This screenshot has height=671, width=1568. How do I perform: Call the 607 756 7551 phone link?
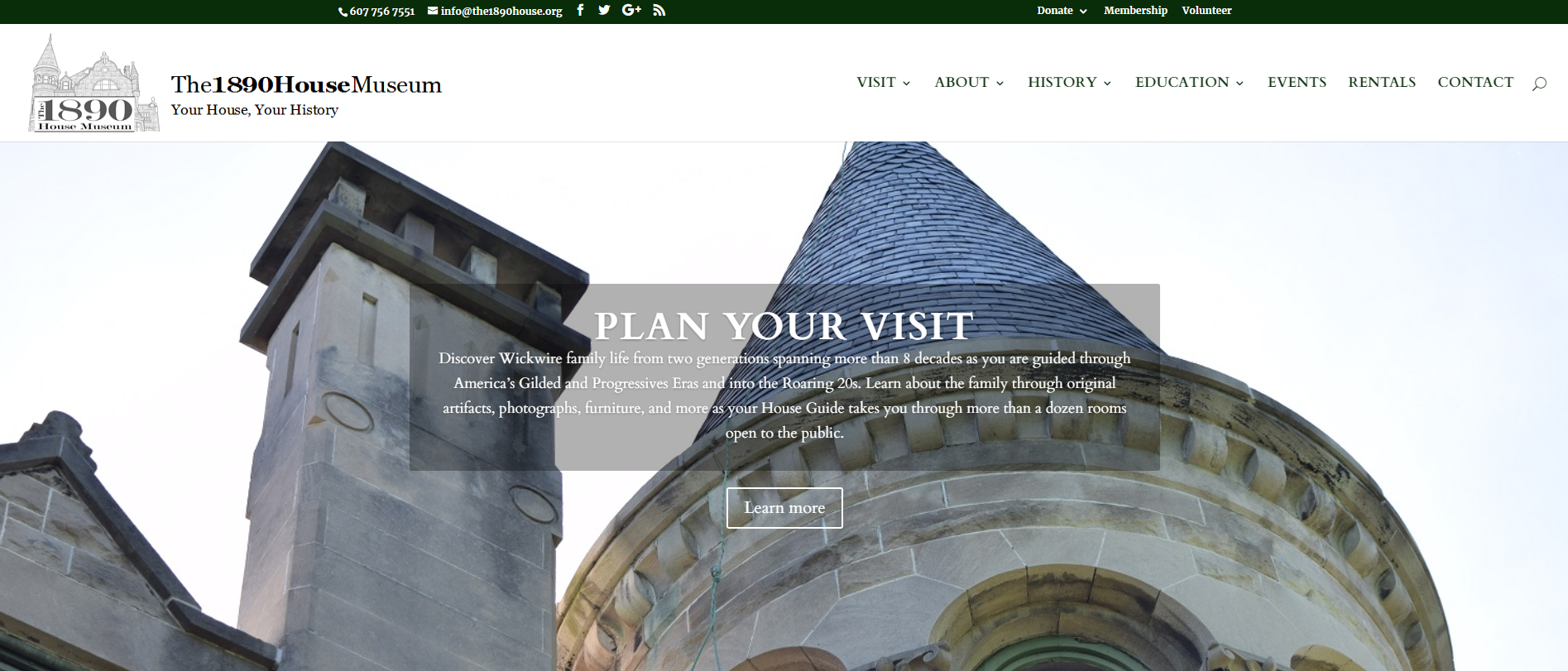377,11
